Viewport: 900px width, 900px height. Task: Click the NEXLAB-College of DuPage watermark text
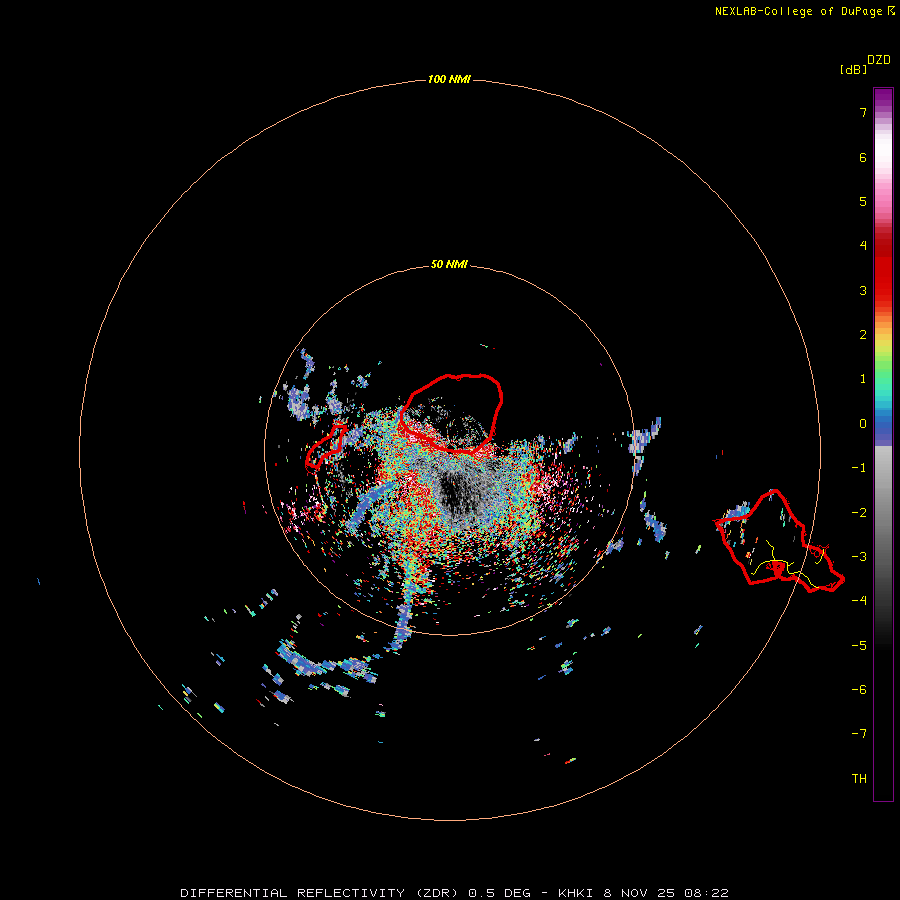coord(805,11)
